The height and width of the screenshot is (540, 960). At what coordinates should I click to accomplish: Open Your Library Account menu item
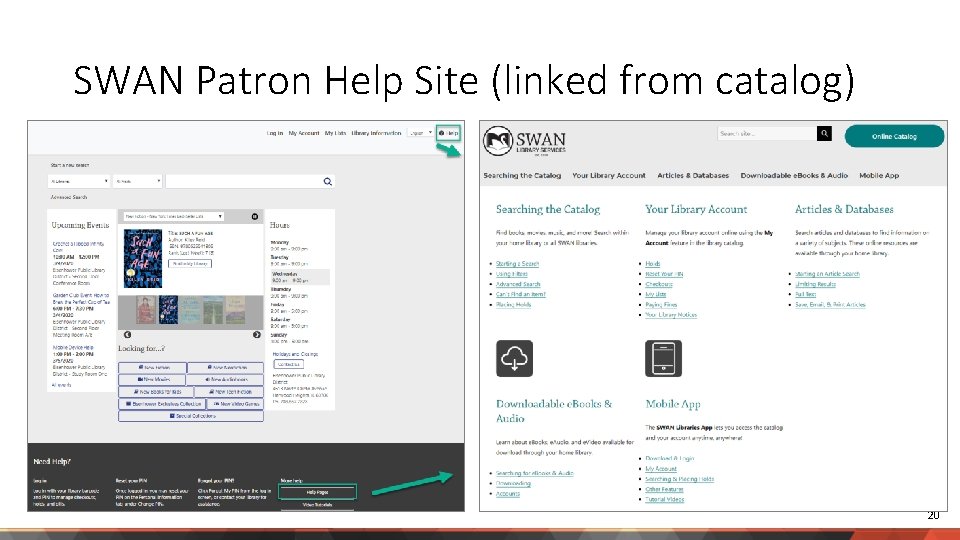pyautogui.click(x=609, y=175)
